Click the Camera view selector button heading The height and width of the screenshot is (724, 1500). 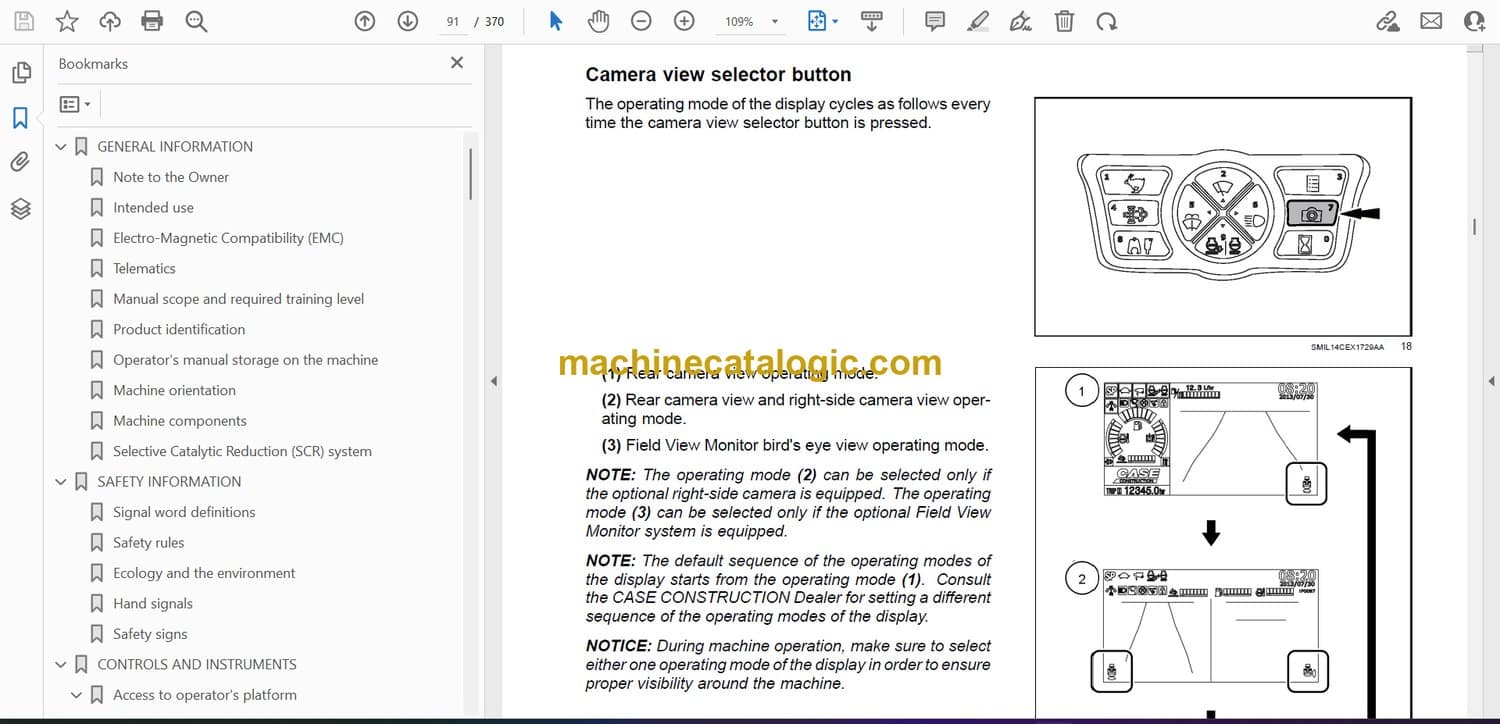click(x=718, y=74)
